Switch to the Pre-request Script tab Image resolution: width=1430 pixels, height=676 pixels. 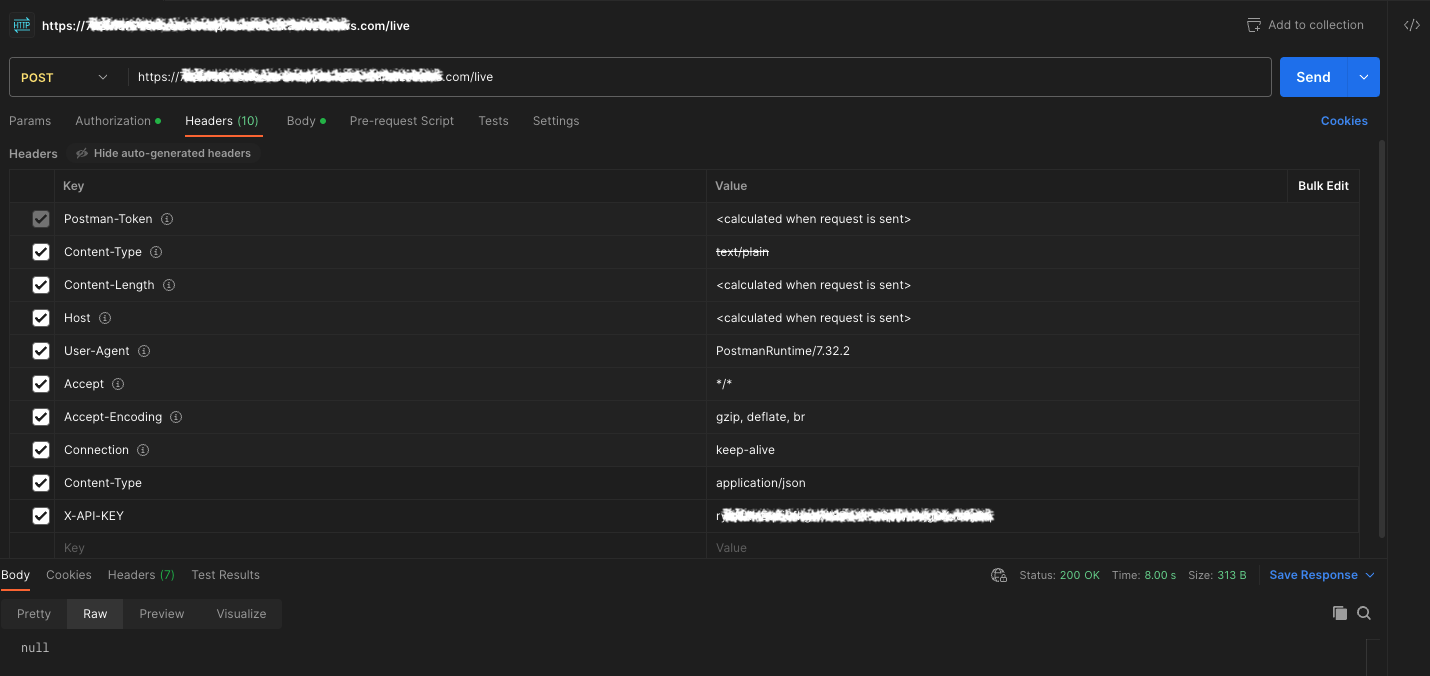pyautogui.click(x=401, y=120)
